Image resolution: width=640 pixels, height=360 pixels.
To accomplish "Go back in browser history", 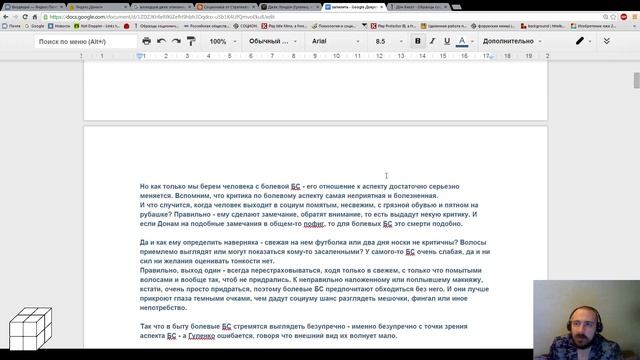I will pyautogui.click(x=6, y=17).
